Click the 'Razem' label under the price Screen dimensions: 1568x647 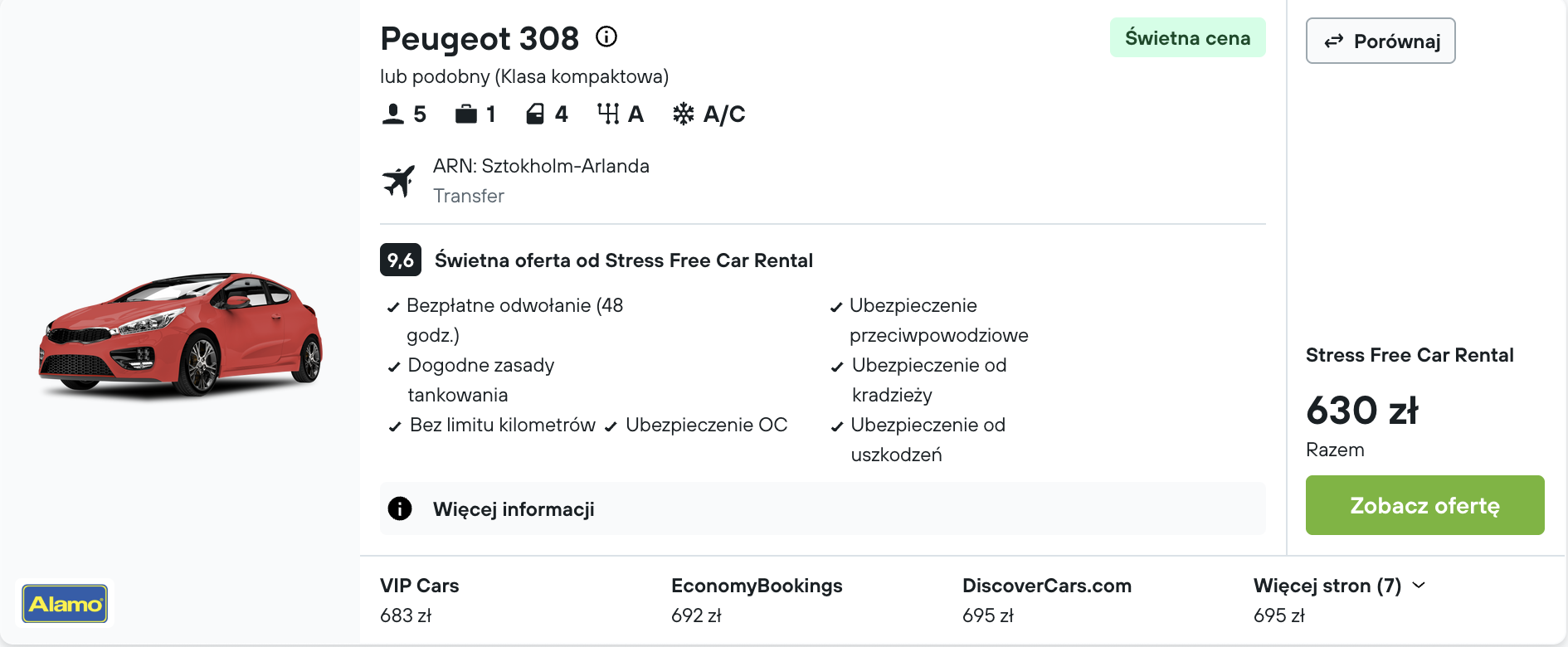[1335, 450]
